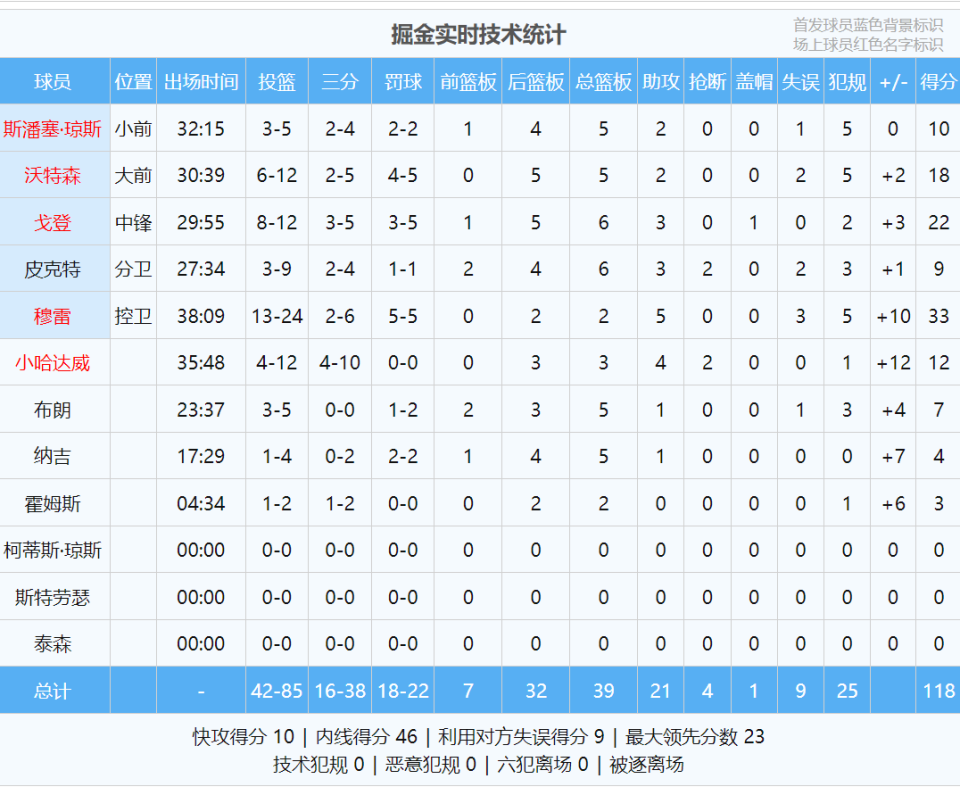Viewport: 960px width, 787px height.
Task: Click 穆雷's 13-24 field goal cell
Action: coord(277,316)
